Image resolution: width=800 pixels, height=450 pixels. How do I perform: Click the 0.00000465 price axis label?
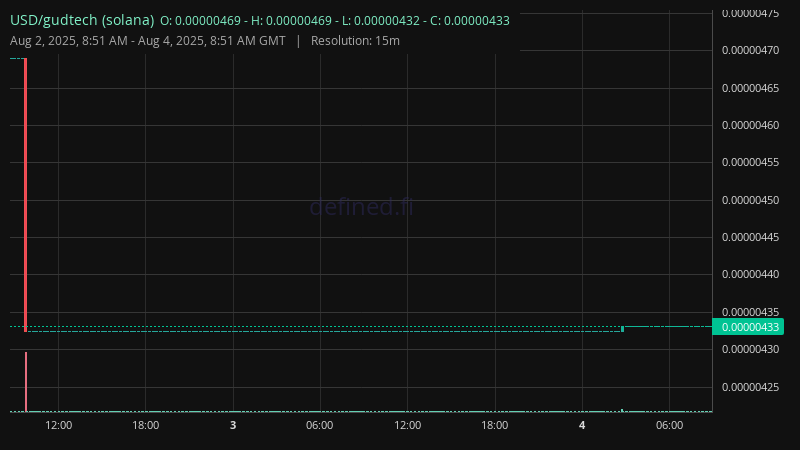(x=751, y=88)
